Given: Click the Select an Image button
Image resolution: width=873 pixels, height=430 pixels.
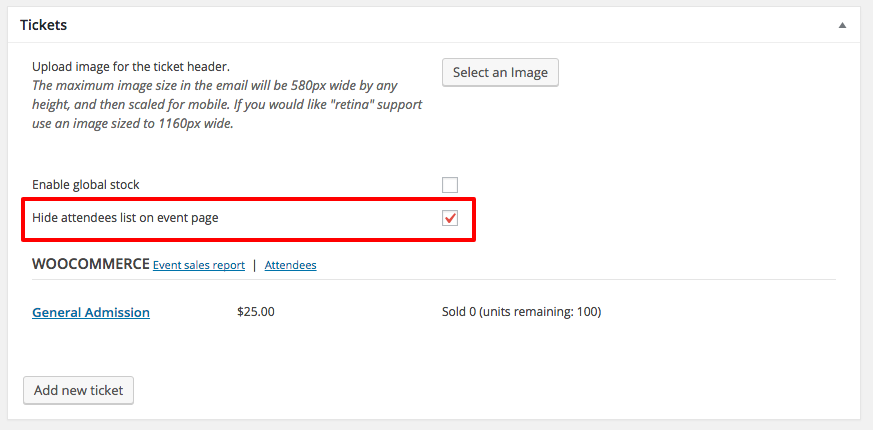Looking at the screenshot, I should point(500,72).
